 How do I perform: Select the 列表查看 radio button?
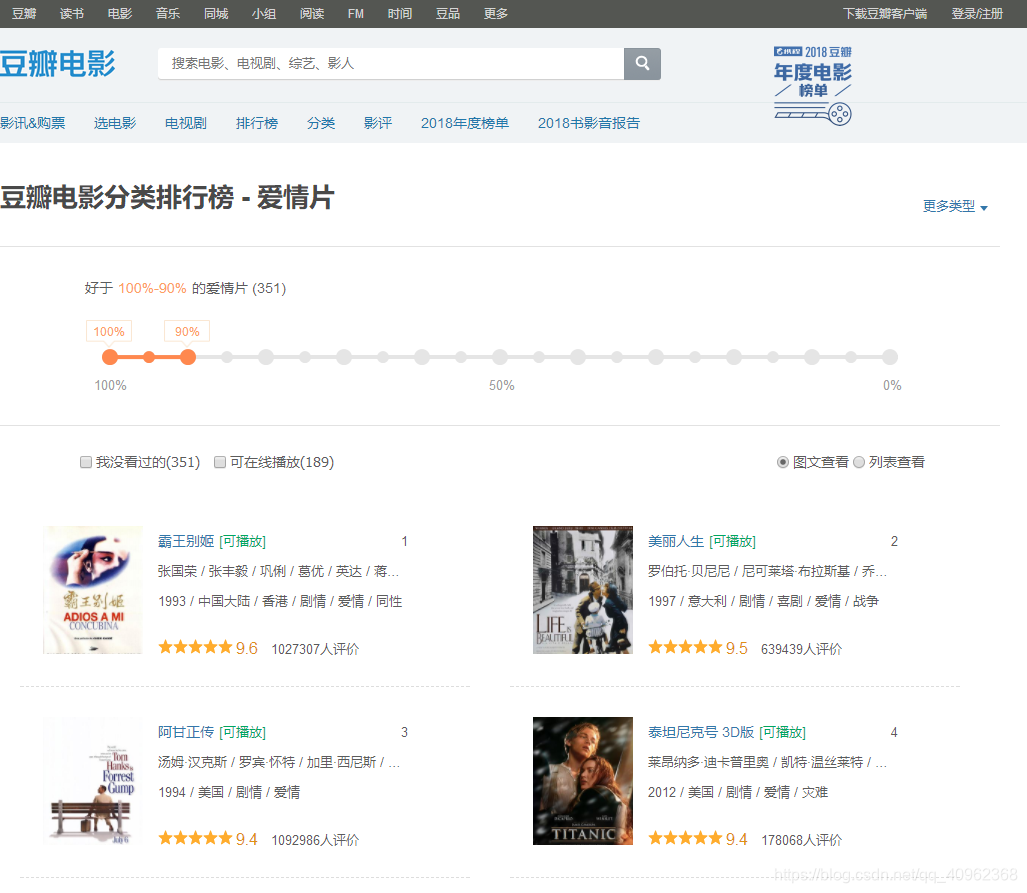[x=859, y=463]
